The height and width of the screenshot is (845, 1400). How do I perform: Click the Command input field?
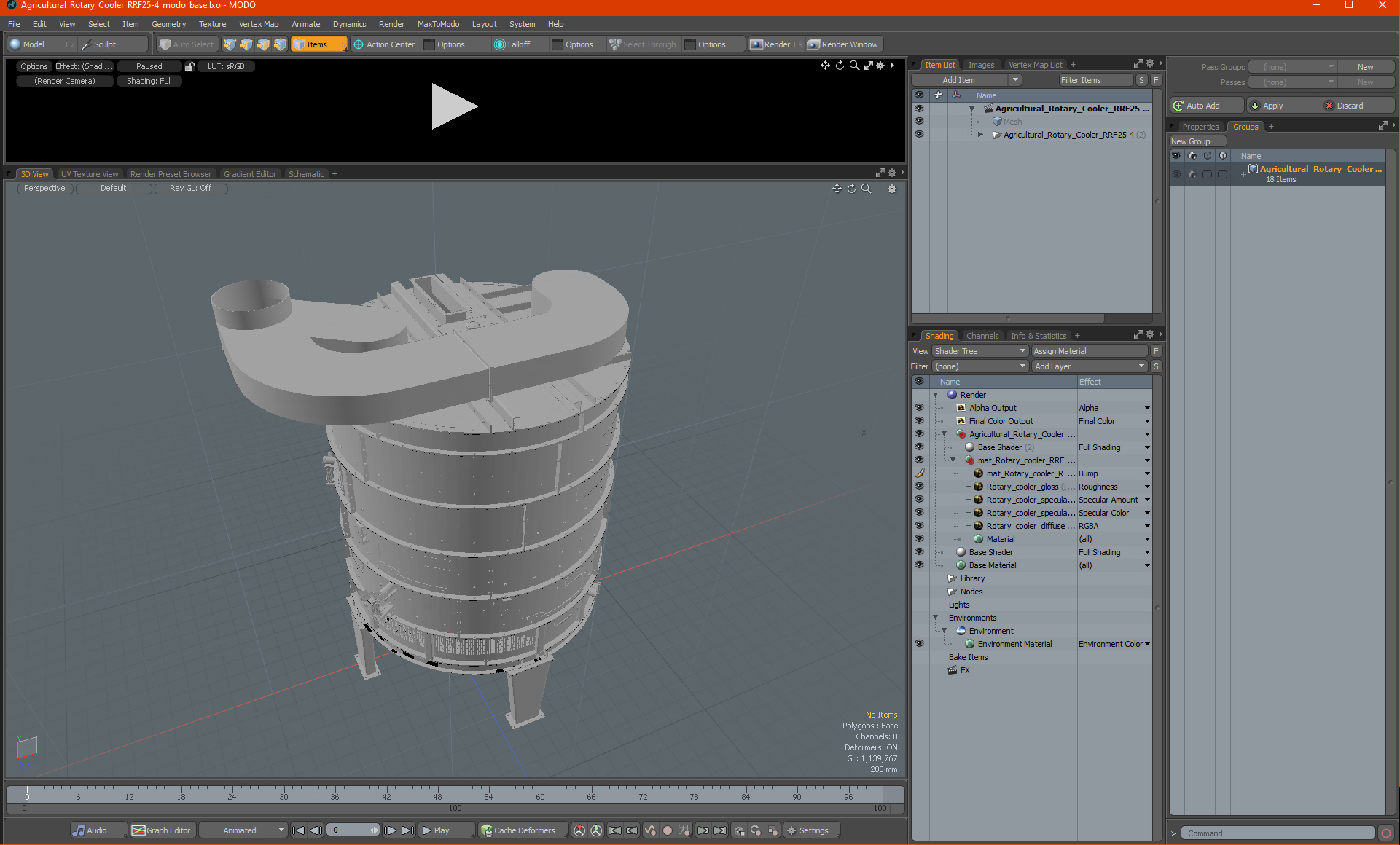pyautogui.click(x=1279, y=833)
